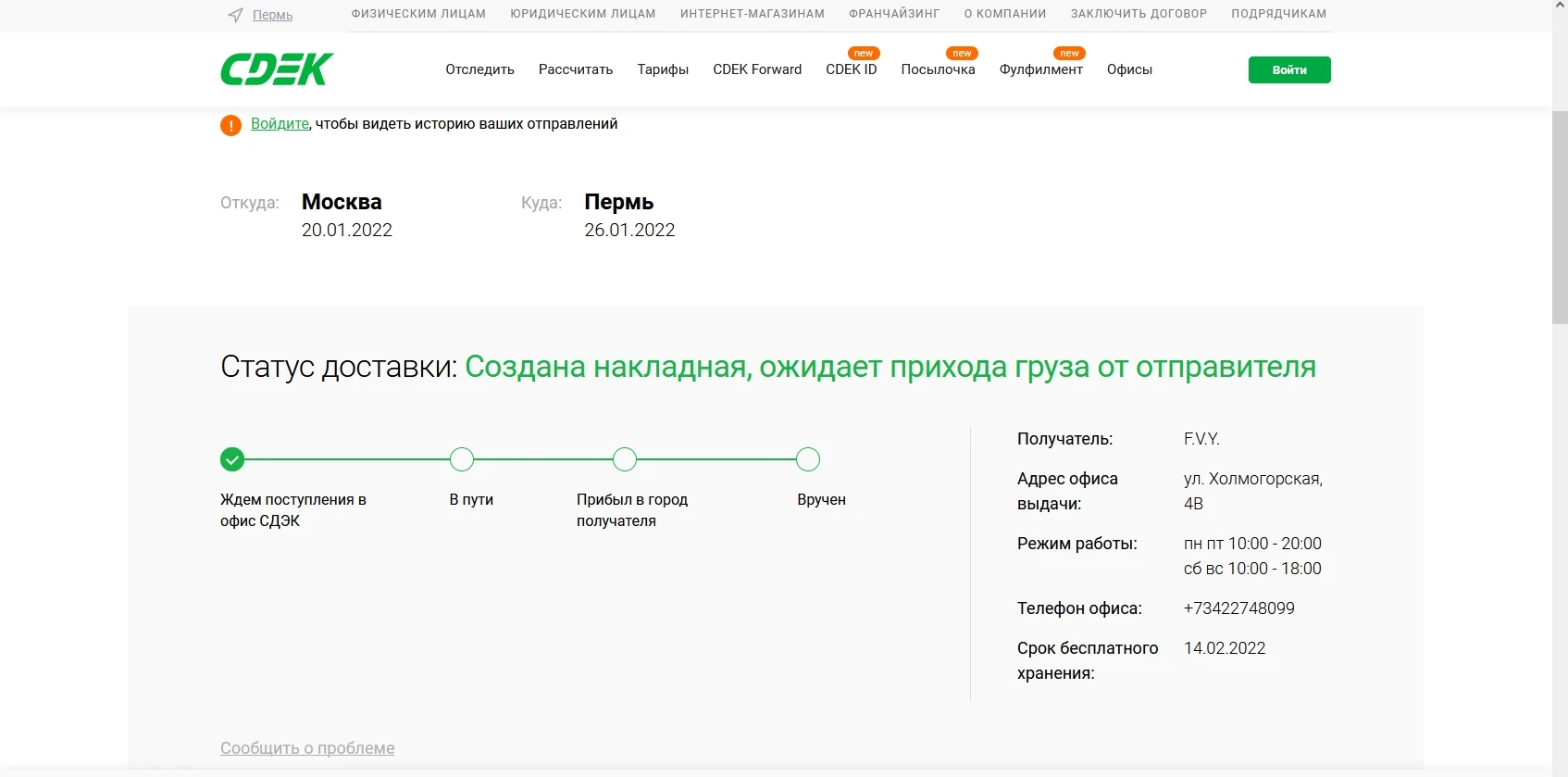Image resolution: width=1568 pixels, height=777 pixels.
Task: Open the 'Подрядчикам' section
Action: (1279, 14)
